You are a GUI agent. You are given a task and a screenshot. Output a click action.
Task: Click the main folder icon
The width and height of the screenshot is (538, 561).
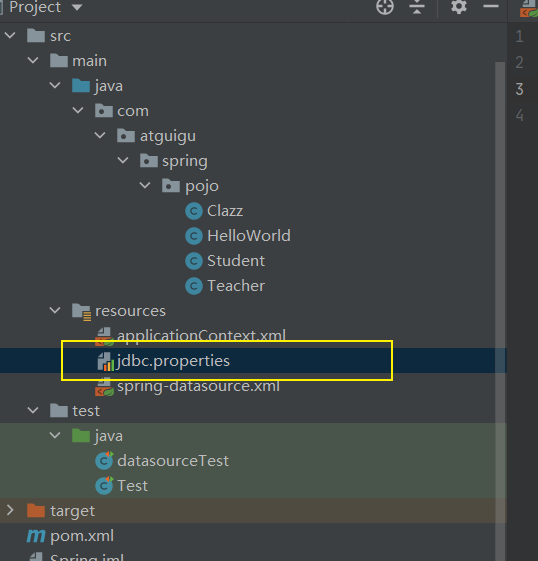[59, 60]
